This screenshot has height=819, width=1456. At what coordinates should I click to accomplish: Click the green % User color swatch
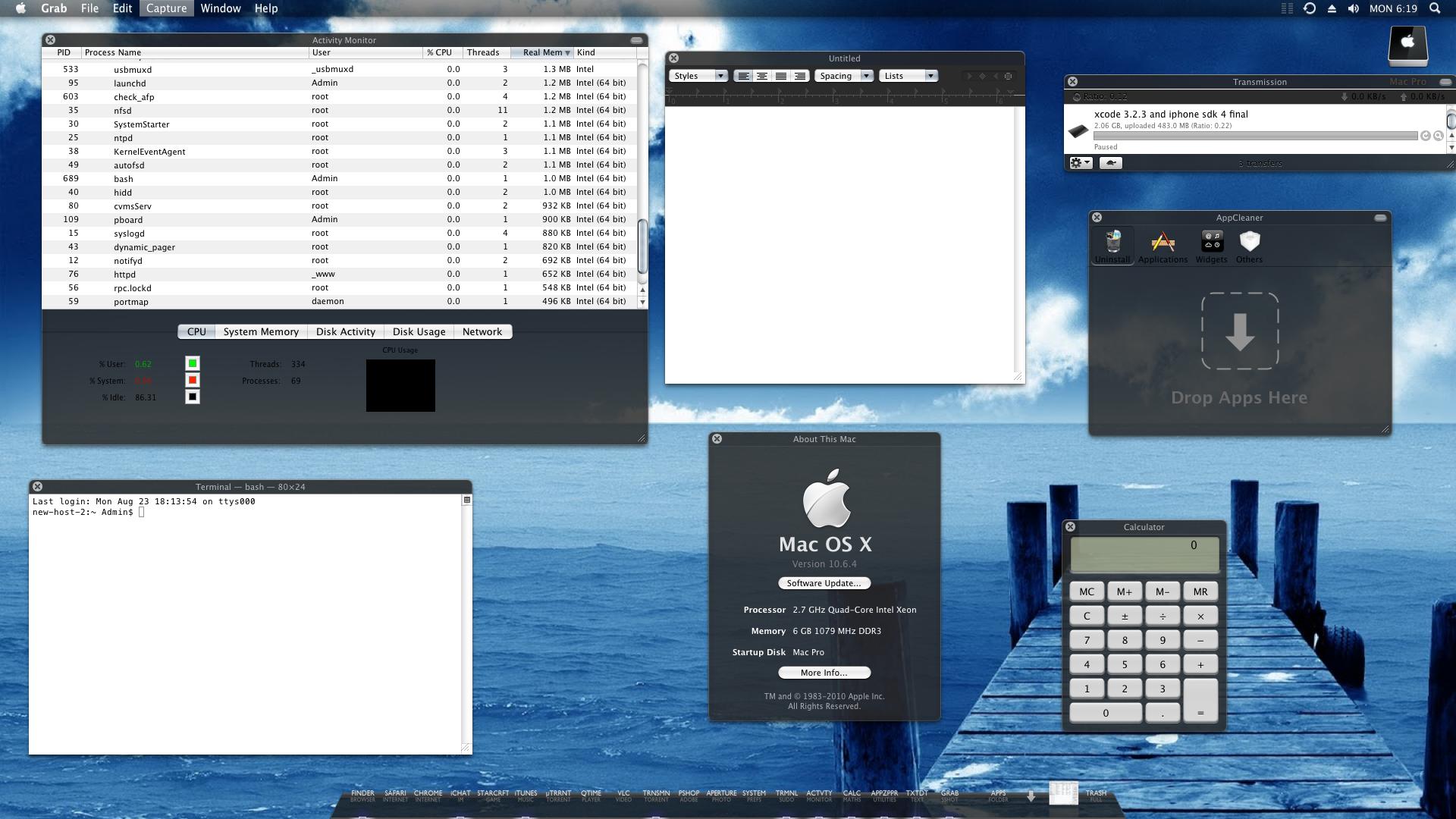pyautogui.click(x=193, y=364)
